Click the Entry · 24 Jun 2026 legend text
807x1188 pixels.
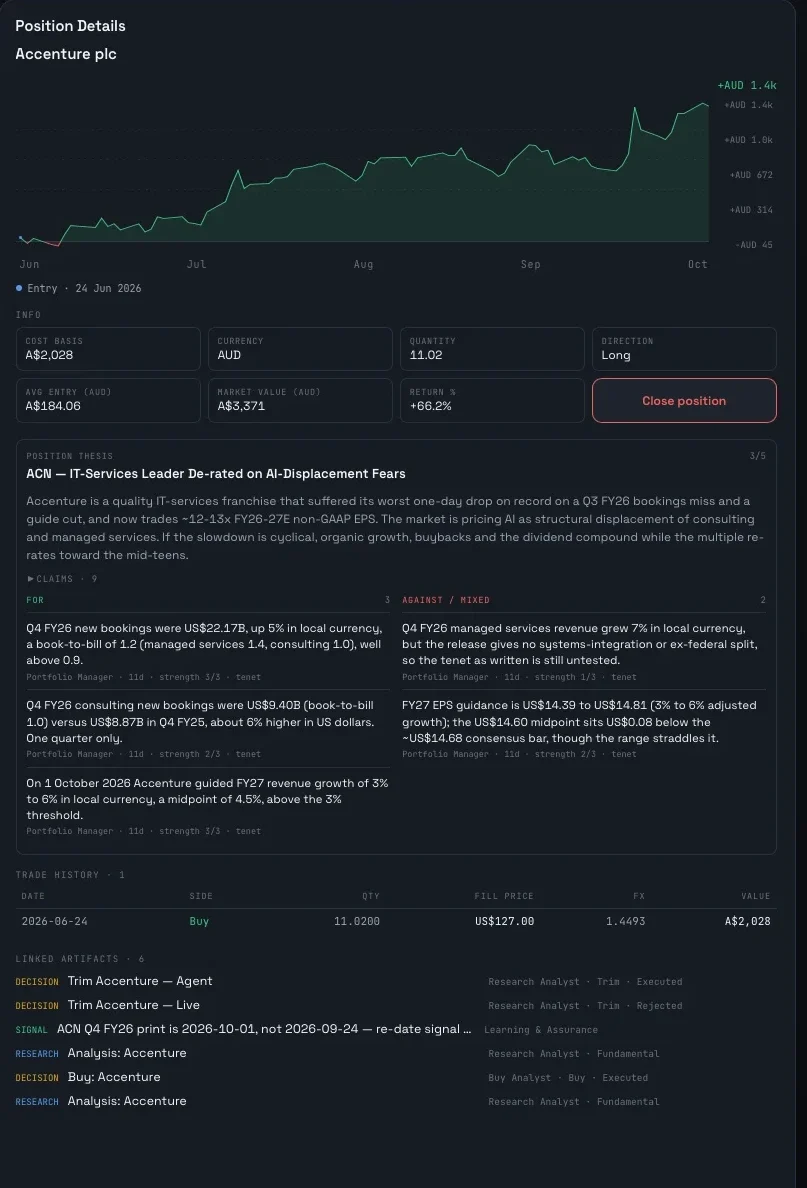84,288
